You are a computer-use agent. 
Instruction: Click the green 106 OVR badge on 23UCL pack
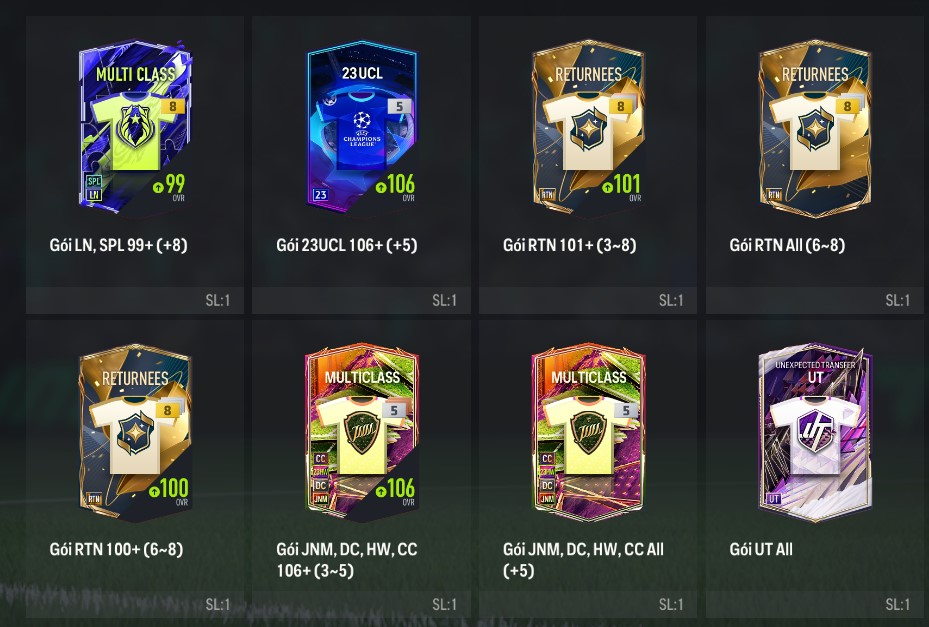point(395,186)
